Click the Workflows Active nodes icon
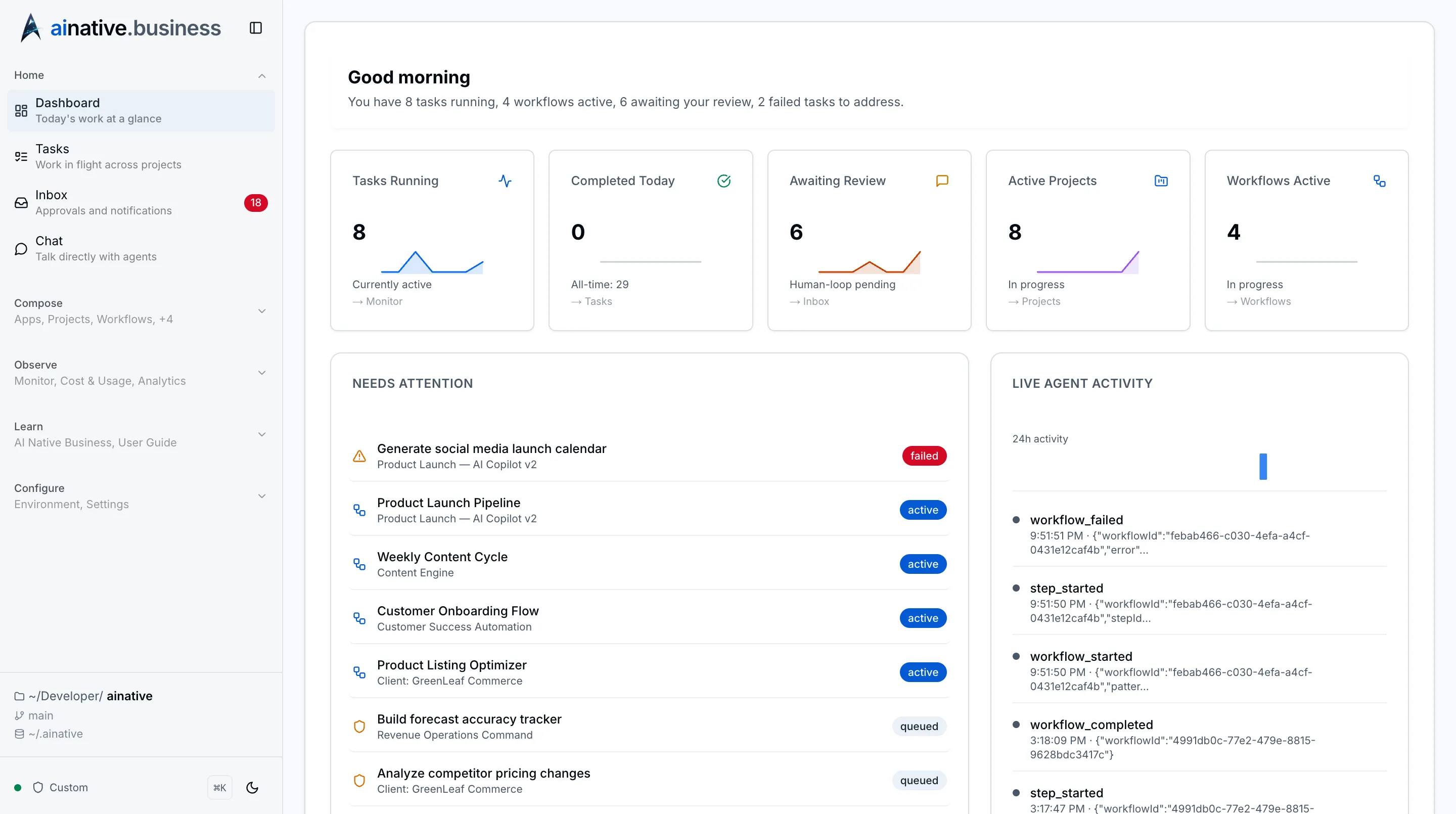Screen dimensions: 1456x814 [1379, 181]
